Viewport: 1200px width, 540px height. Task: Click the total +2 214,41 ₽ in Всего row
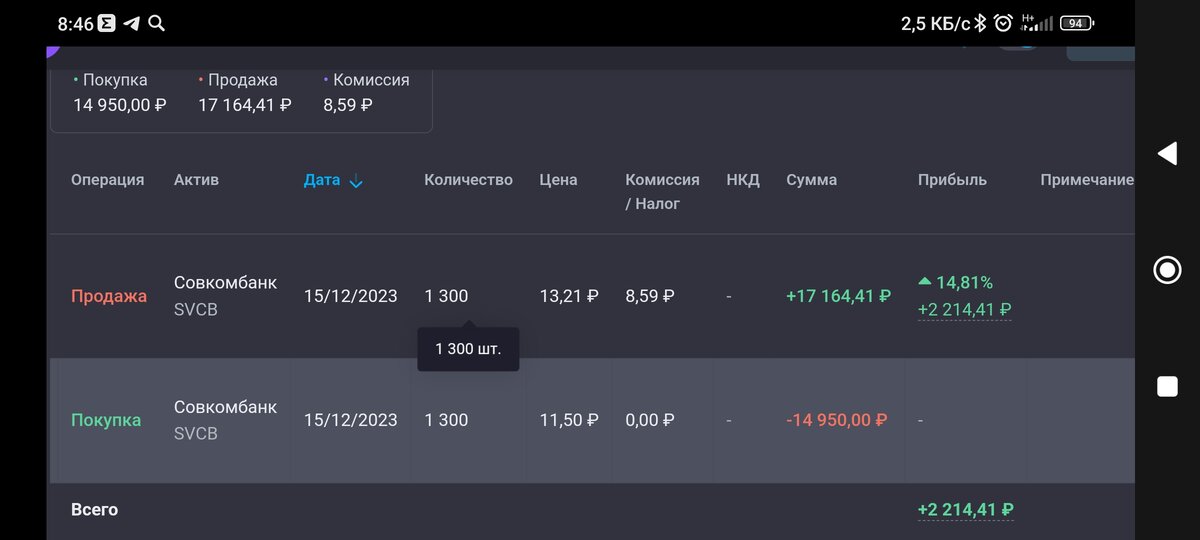pos(966,510)
